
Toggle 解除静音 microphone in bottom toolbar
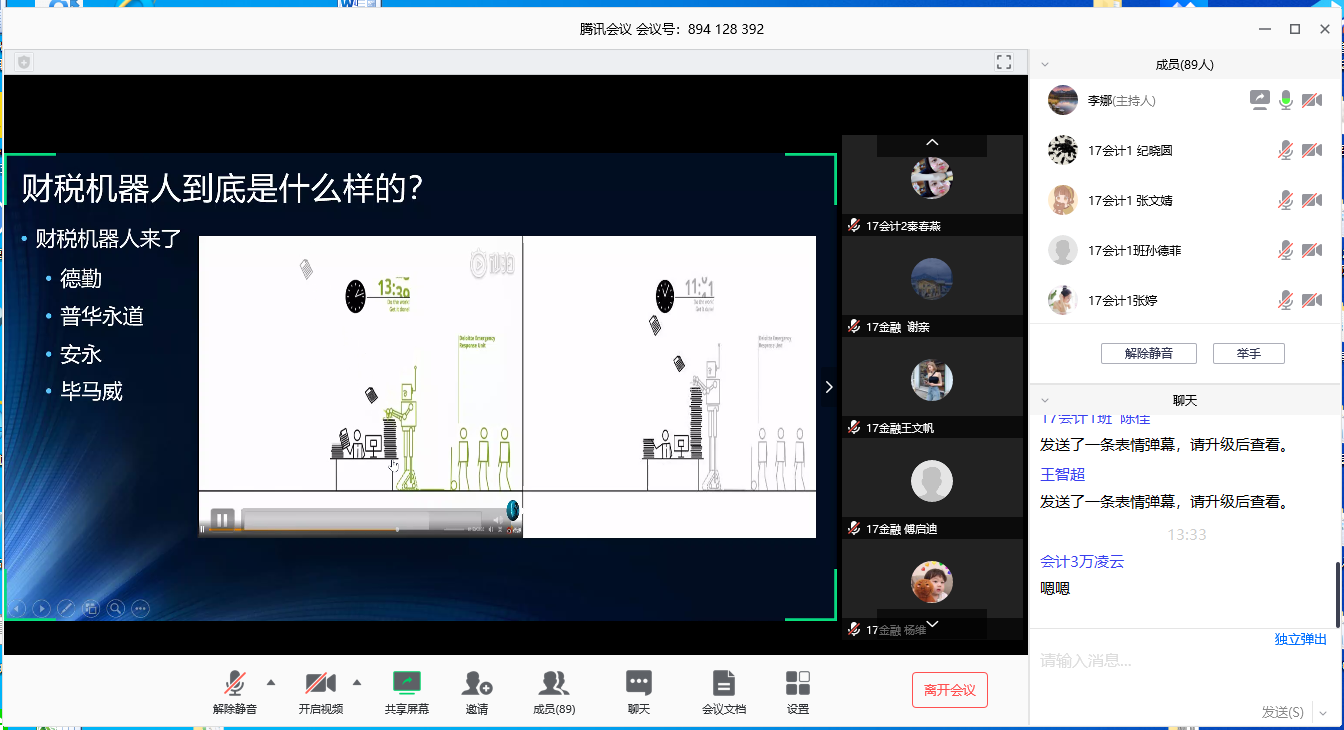(x=234, y=684)
